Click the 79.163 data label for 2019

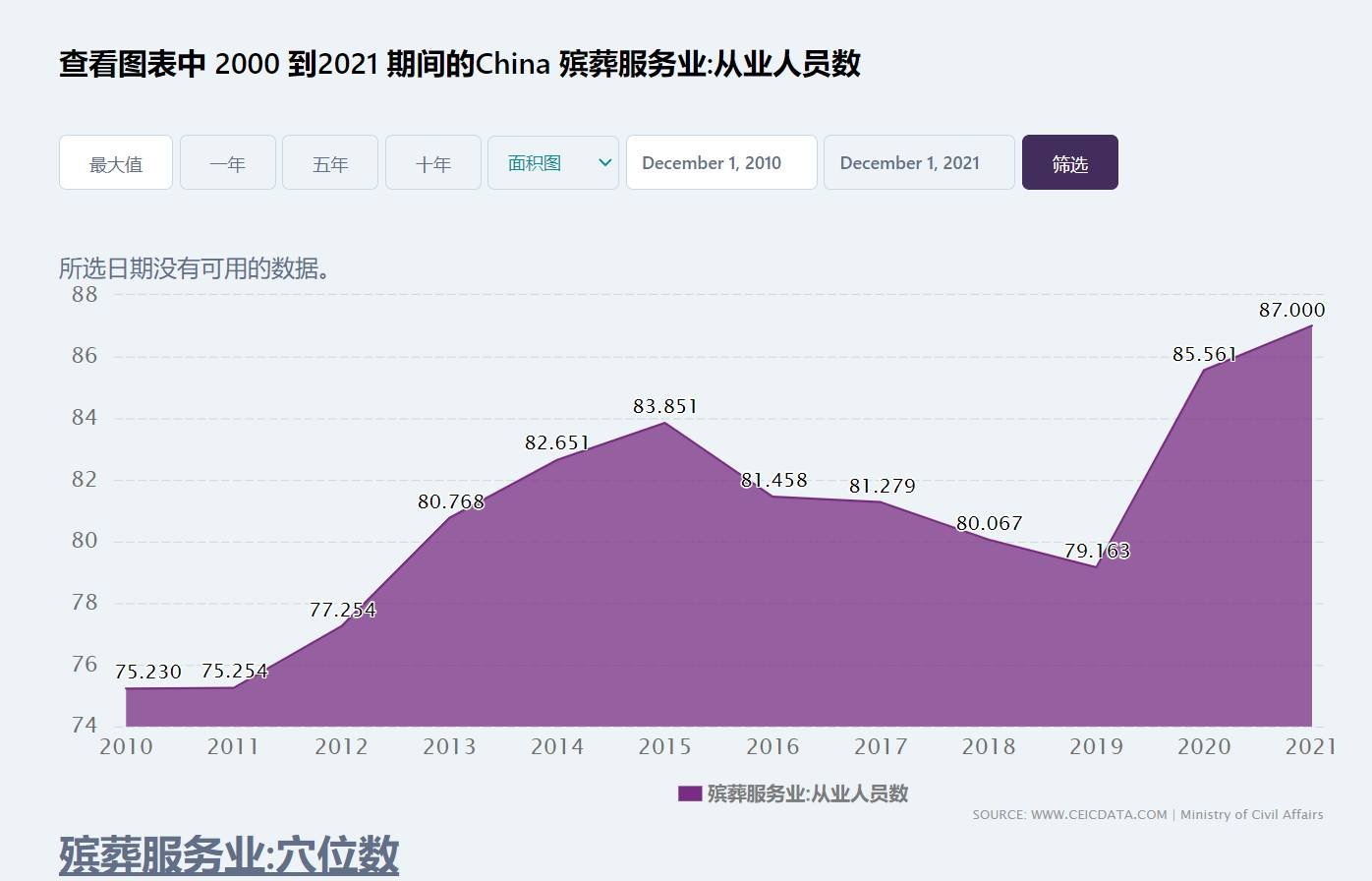(x=1098, y=551)
